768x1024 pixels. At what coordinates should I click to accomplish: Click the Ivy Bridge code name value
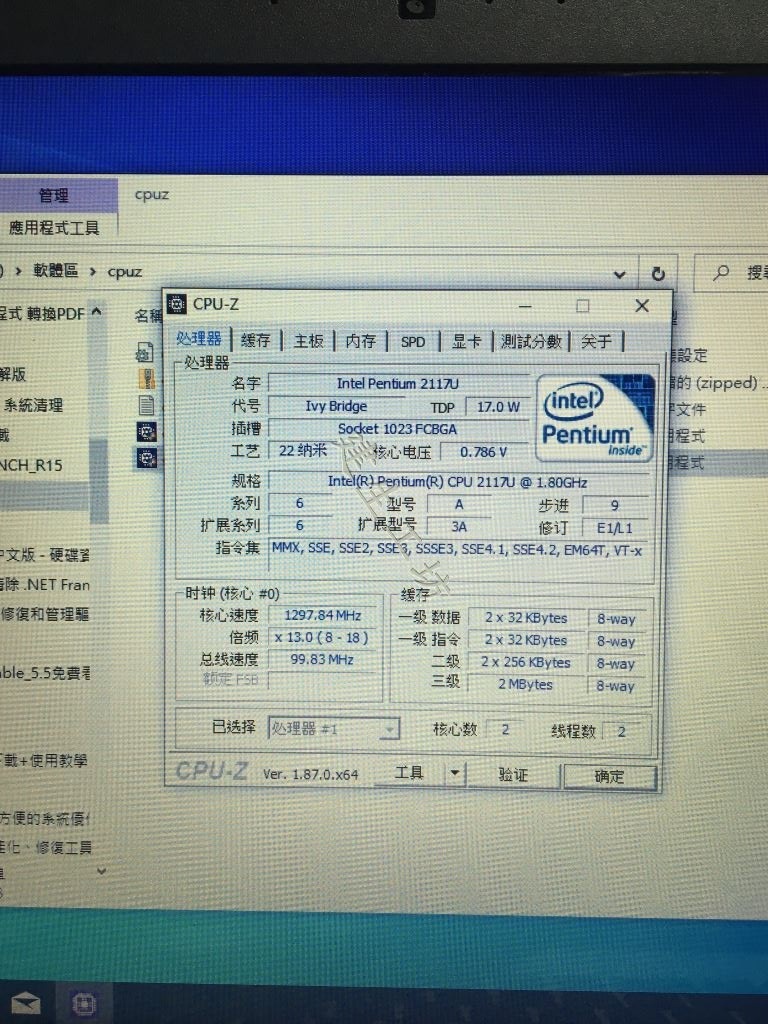(336, 406)
